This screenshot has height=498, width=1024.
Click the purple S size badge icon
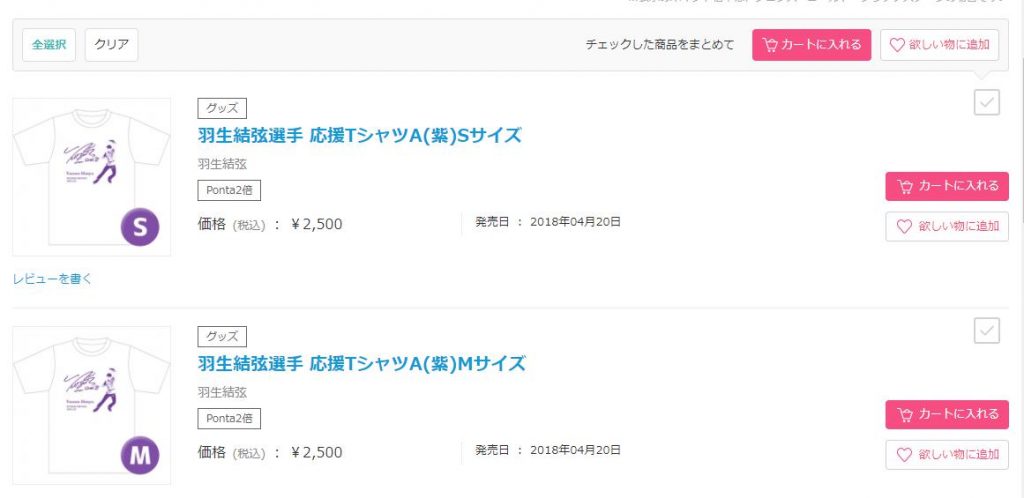tap(140, 229)
